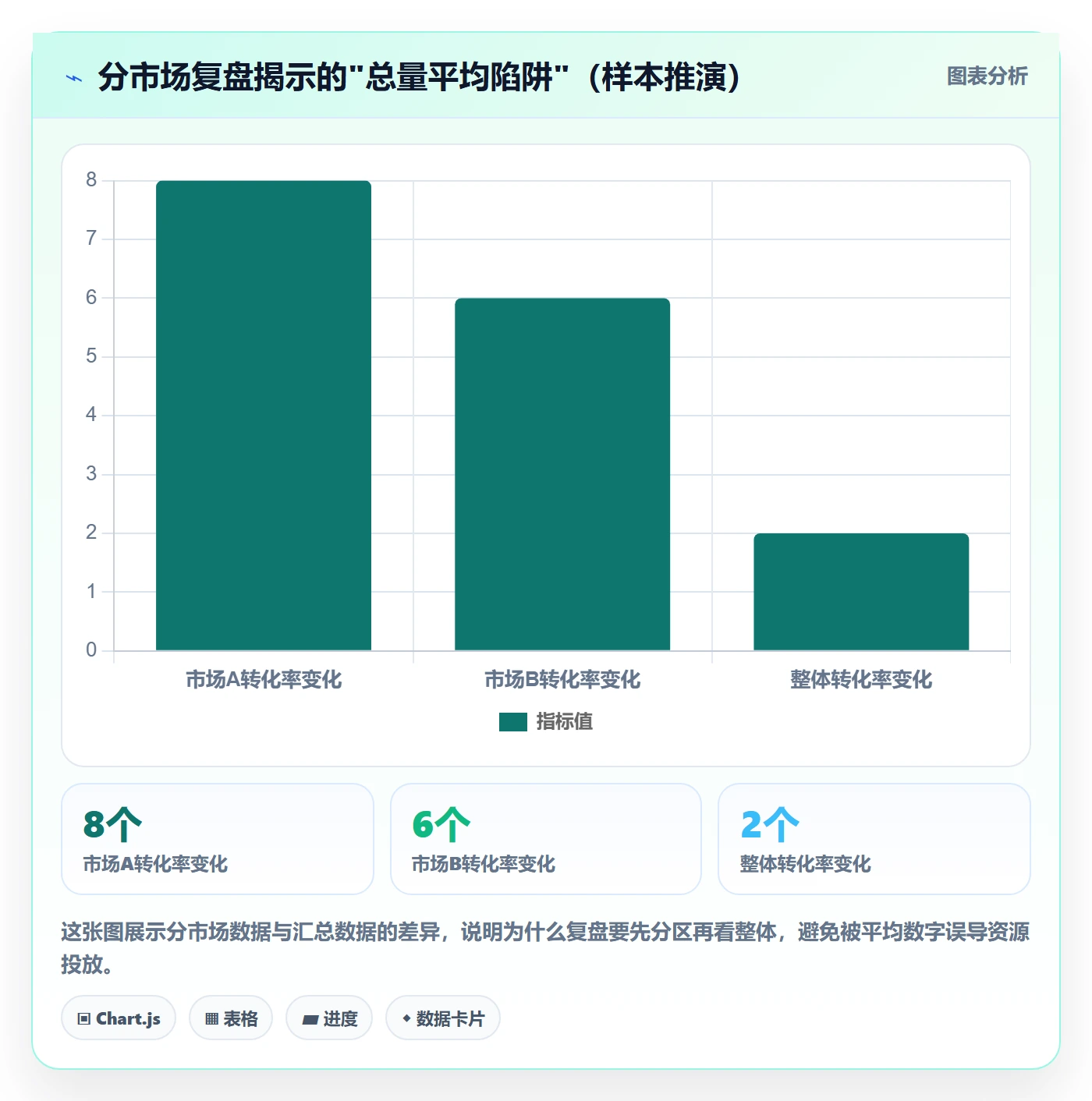Click the 整体转化率变化 bar in the chart
This screenshot has width=1092, height=1101.
tap(861, 592)
